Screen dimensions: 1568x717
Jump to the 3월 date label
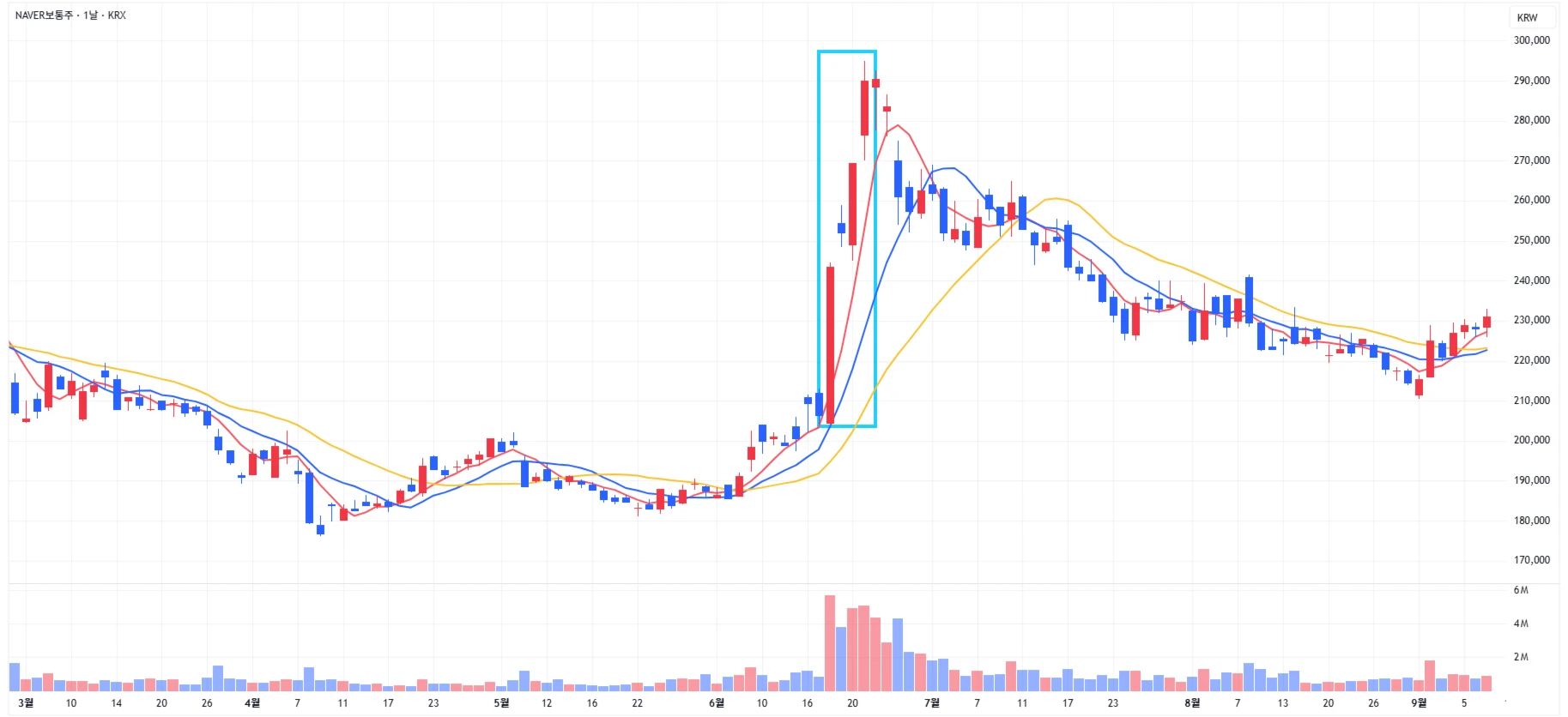pyautogui.click(x=26, y=703)
